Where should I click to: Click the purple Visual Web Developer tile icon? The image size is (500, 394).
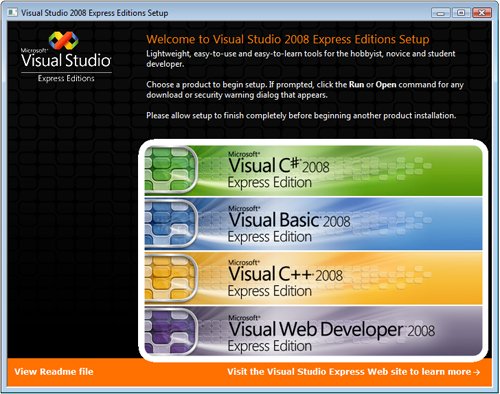(x=171, y=332)
